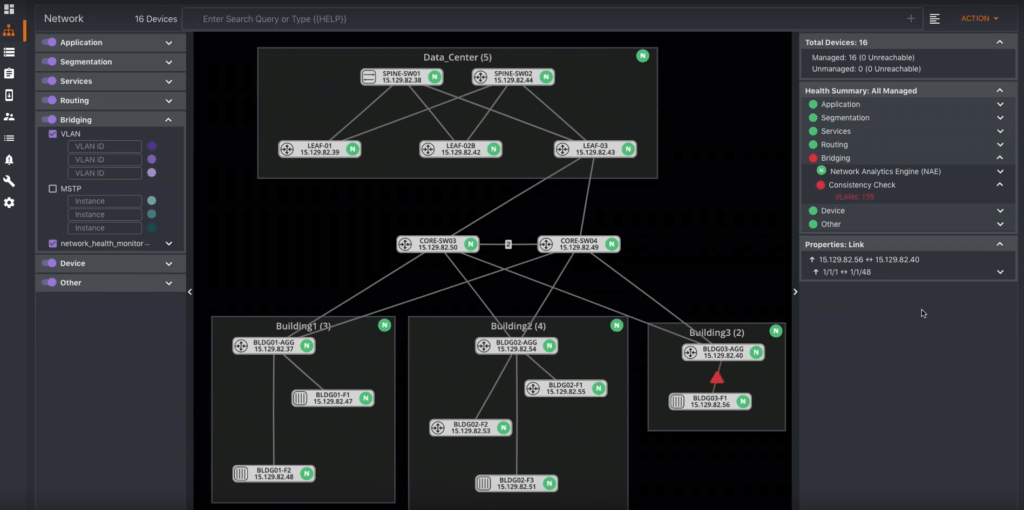Click the first MSTP Instance input field
This screenshot has width=1024, height=510.
(x=104, y=201)
